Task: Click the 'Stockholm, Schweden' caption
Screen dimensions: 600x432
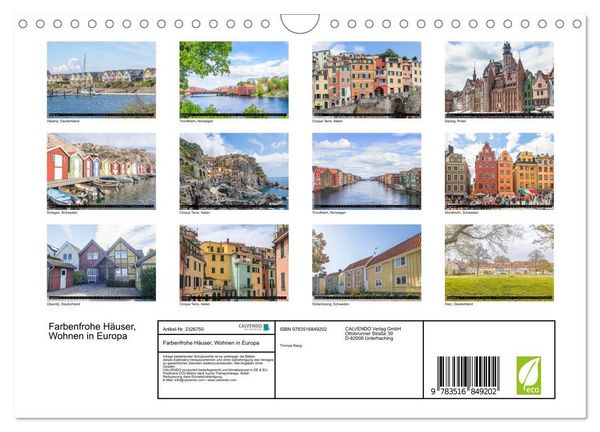Action: 461,213
